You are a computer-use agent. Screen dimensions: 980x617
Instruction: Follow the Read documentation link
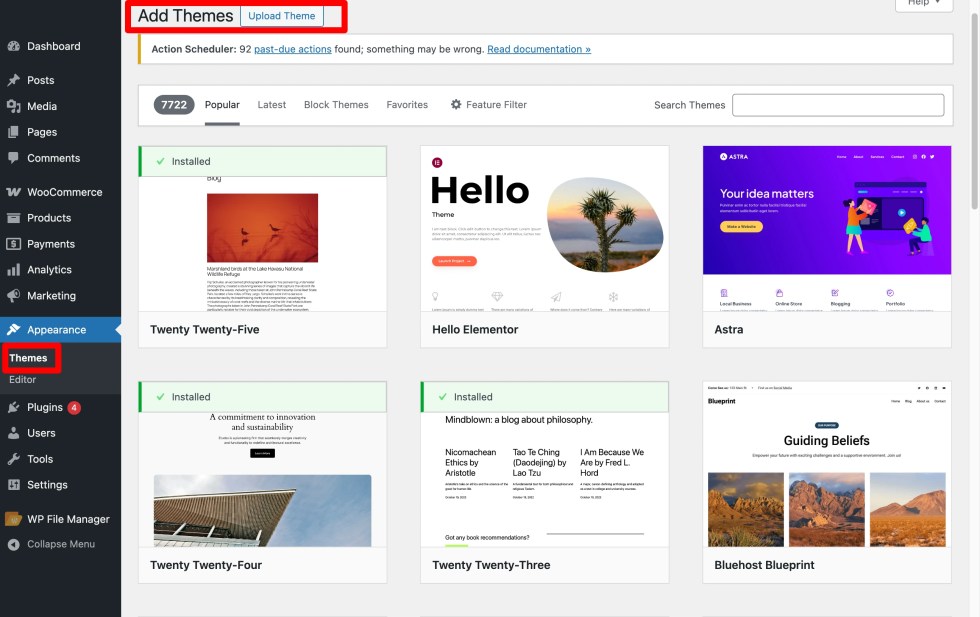coord(538,49)
